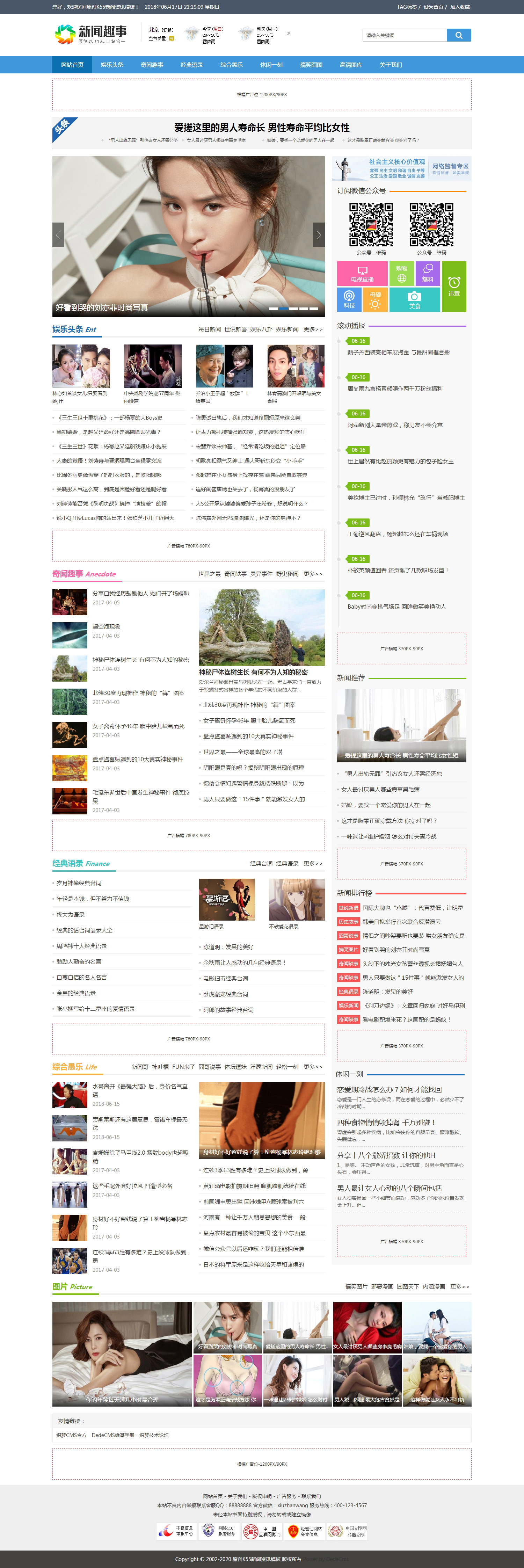Expand more weather days with the arrow

click(x=289, y=34)
